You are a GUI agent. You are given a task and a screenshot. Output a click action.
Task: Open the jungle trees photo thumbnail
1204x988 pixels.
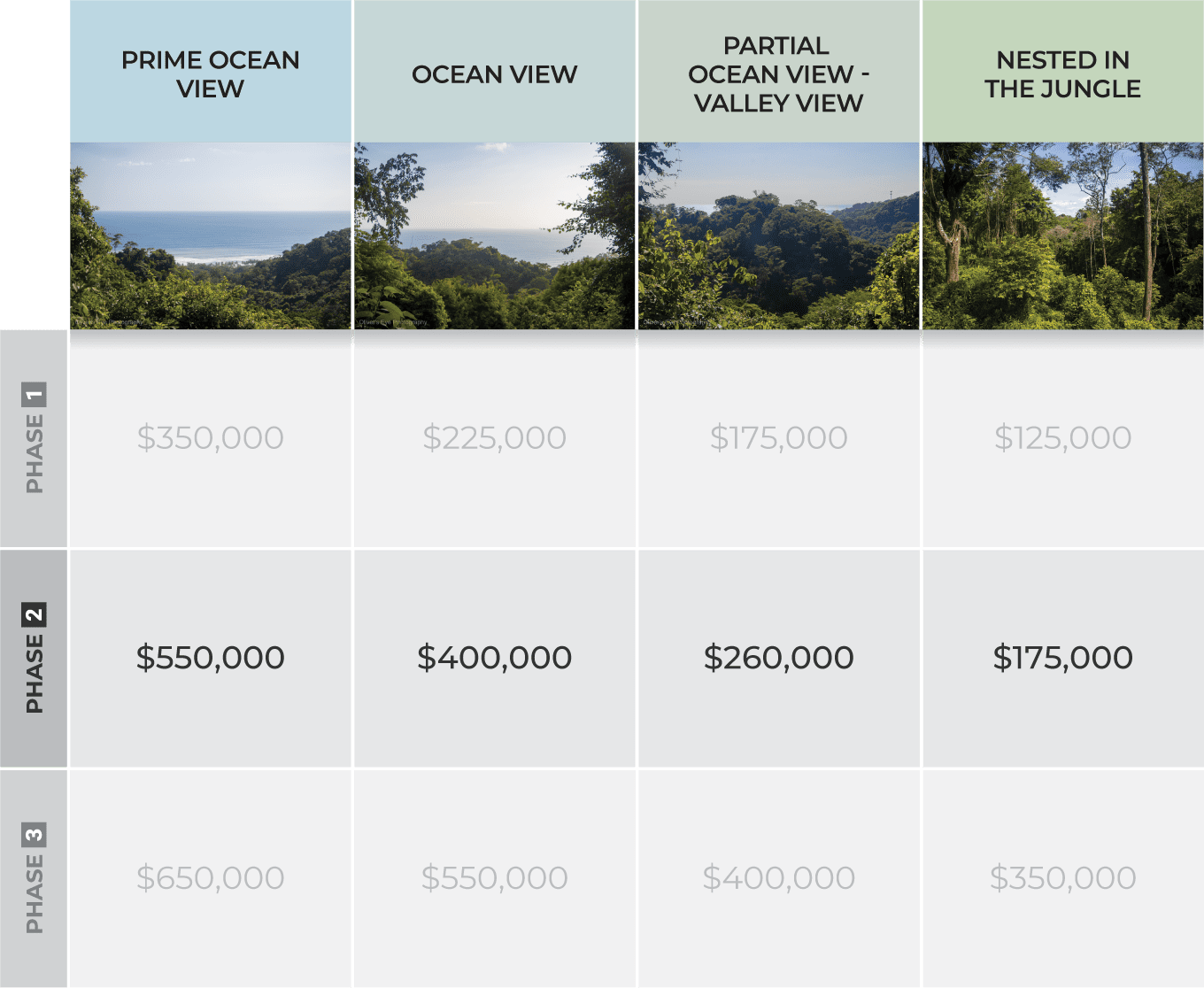point(1063,236)
